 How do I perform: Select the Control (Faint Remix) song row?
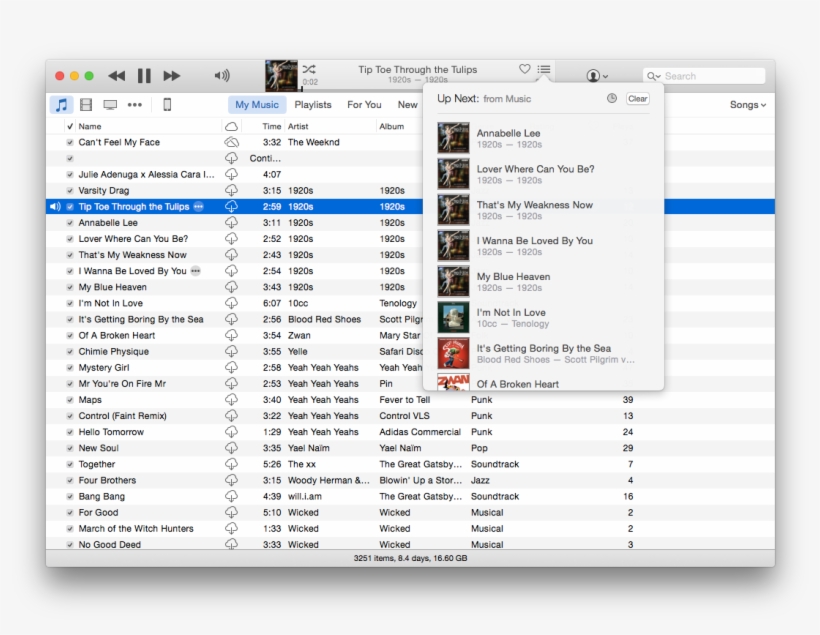[x=411, y=416]
